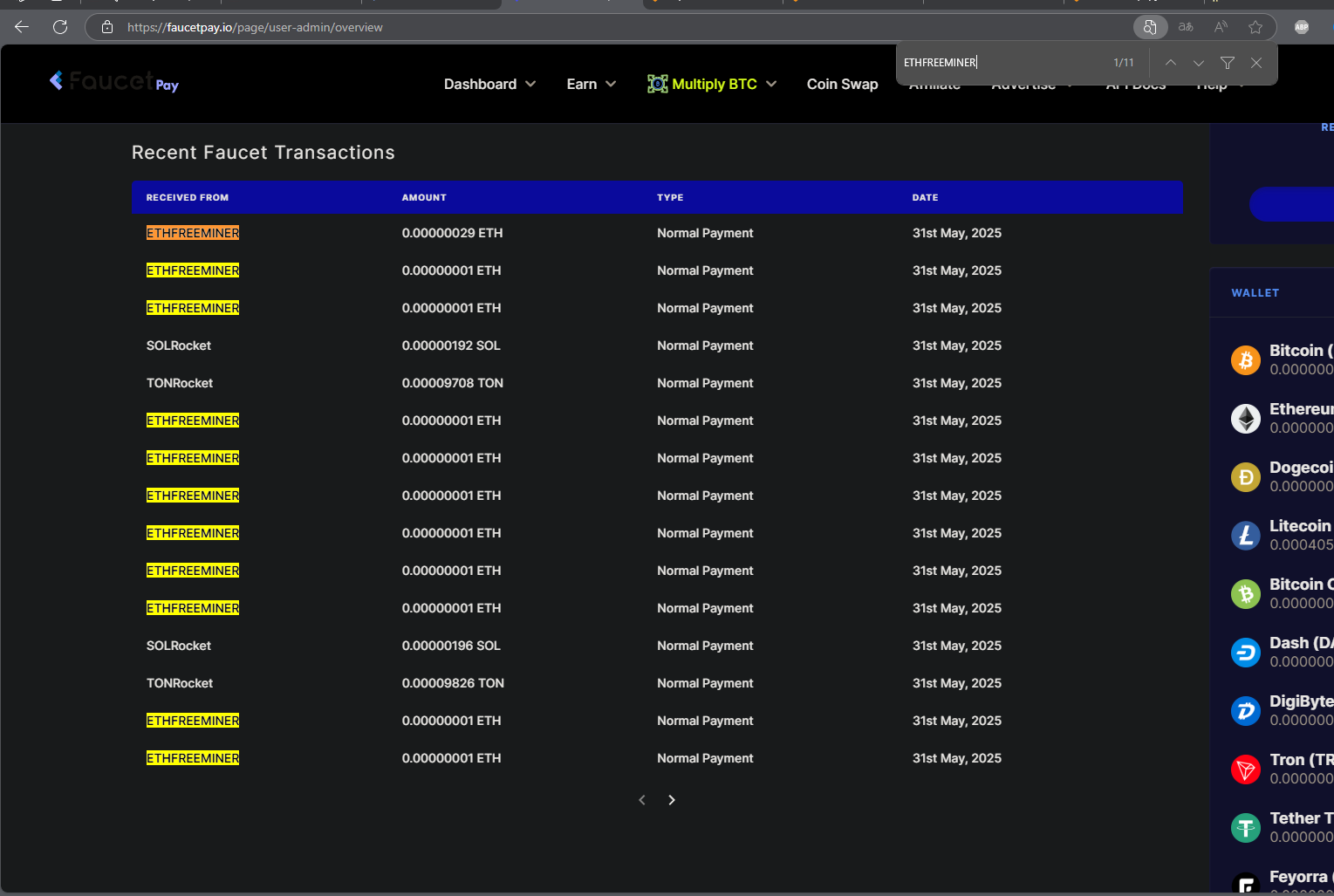Click the WALLET section label
The width and height of the screenshot is (1334, 896).
tap(1255, 293)
